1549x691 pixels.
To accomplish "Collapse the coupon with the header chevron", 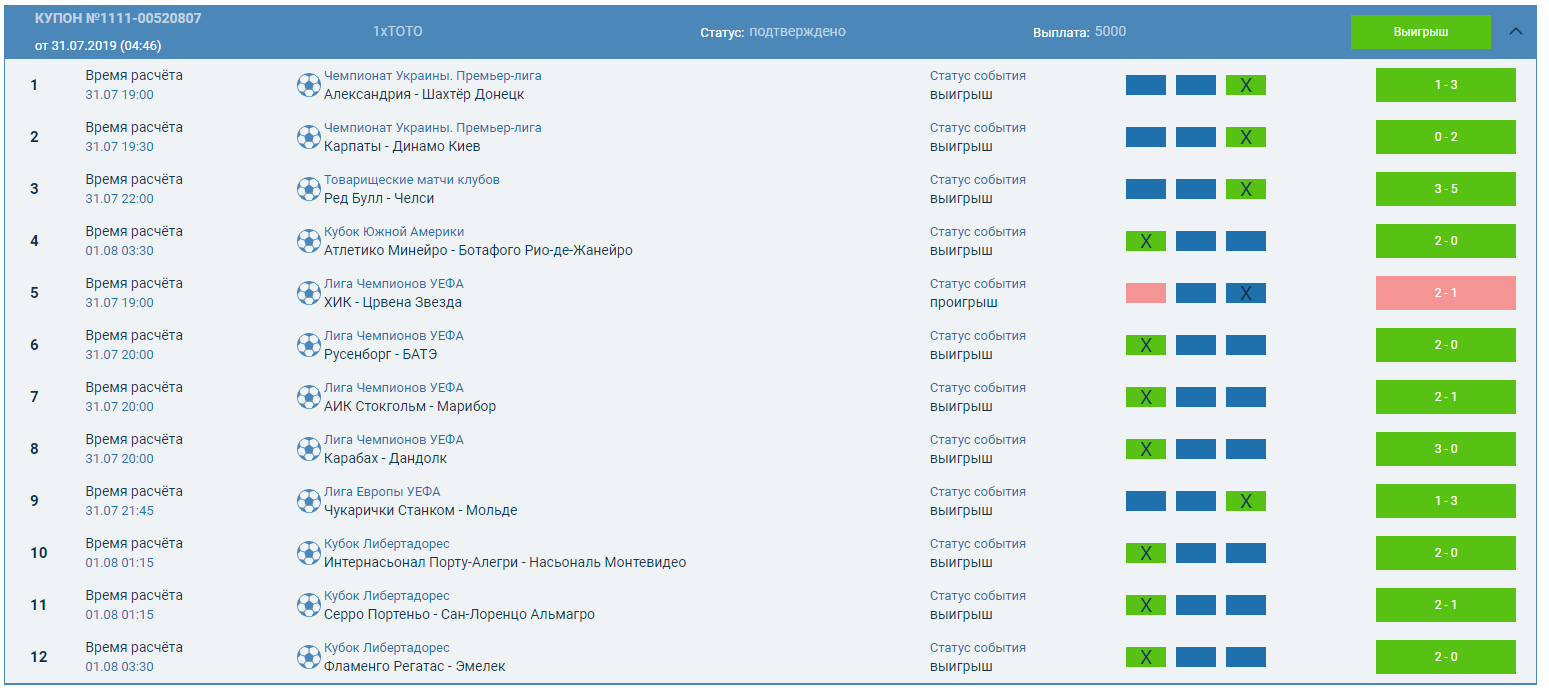I will pos(1515,31).
